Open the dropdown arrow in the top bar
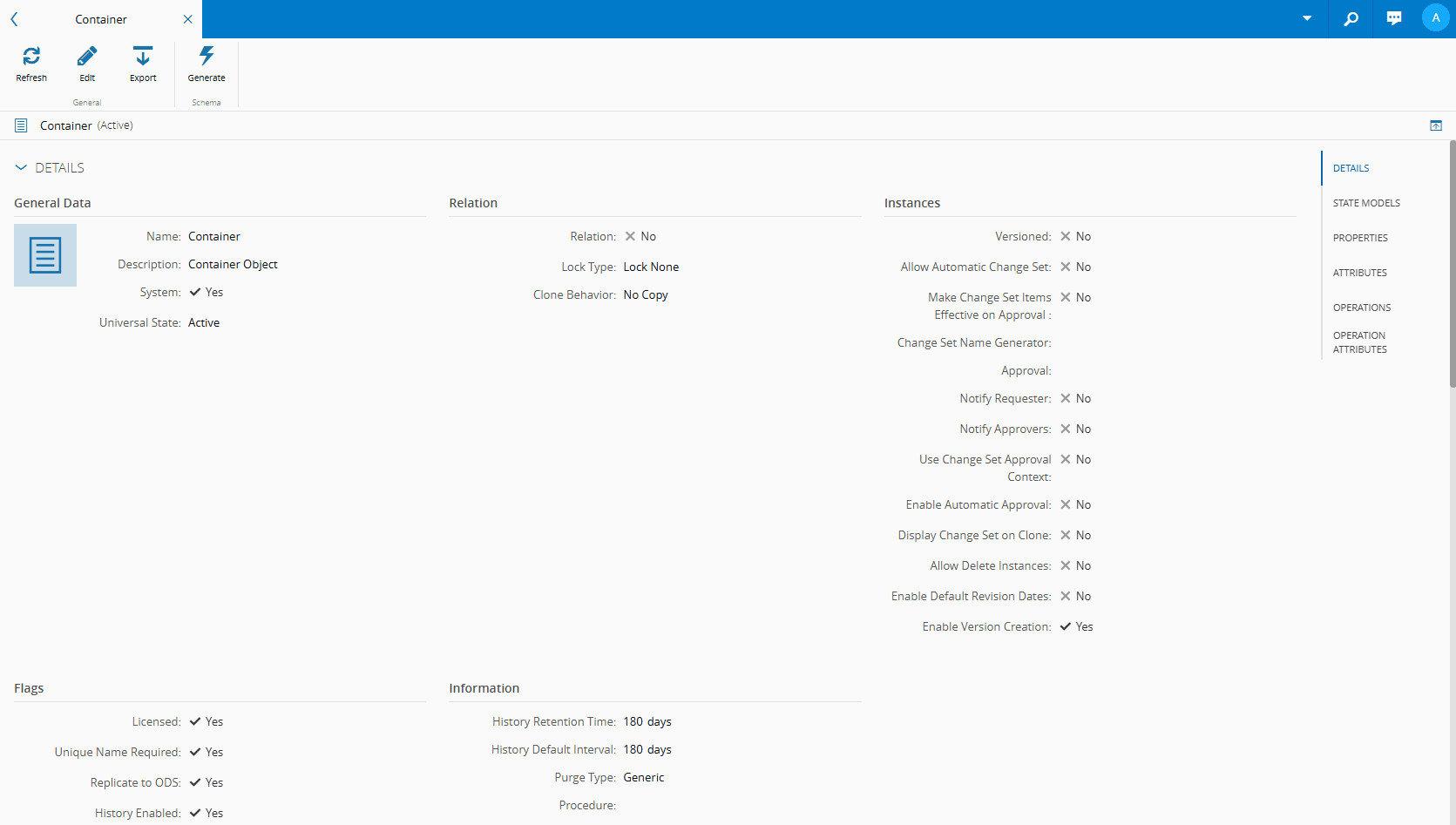 [1306, 17]
